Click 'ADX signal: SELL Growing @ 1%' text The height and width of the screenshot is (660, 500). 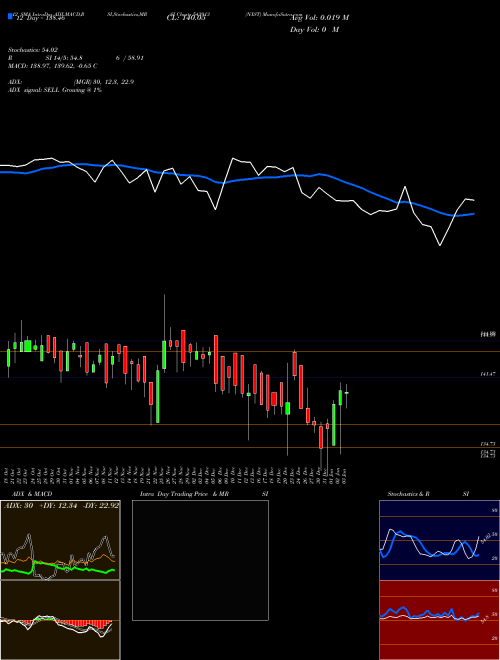55,90
